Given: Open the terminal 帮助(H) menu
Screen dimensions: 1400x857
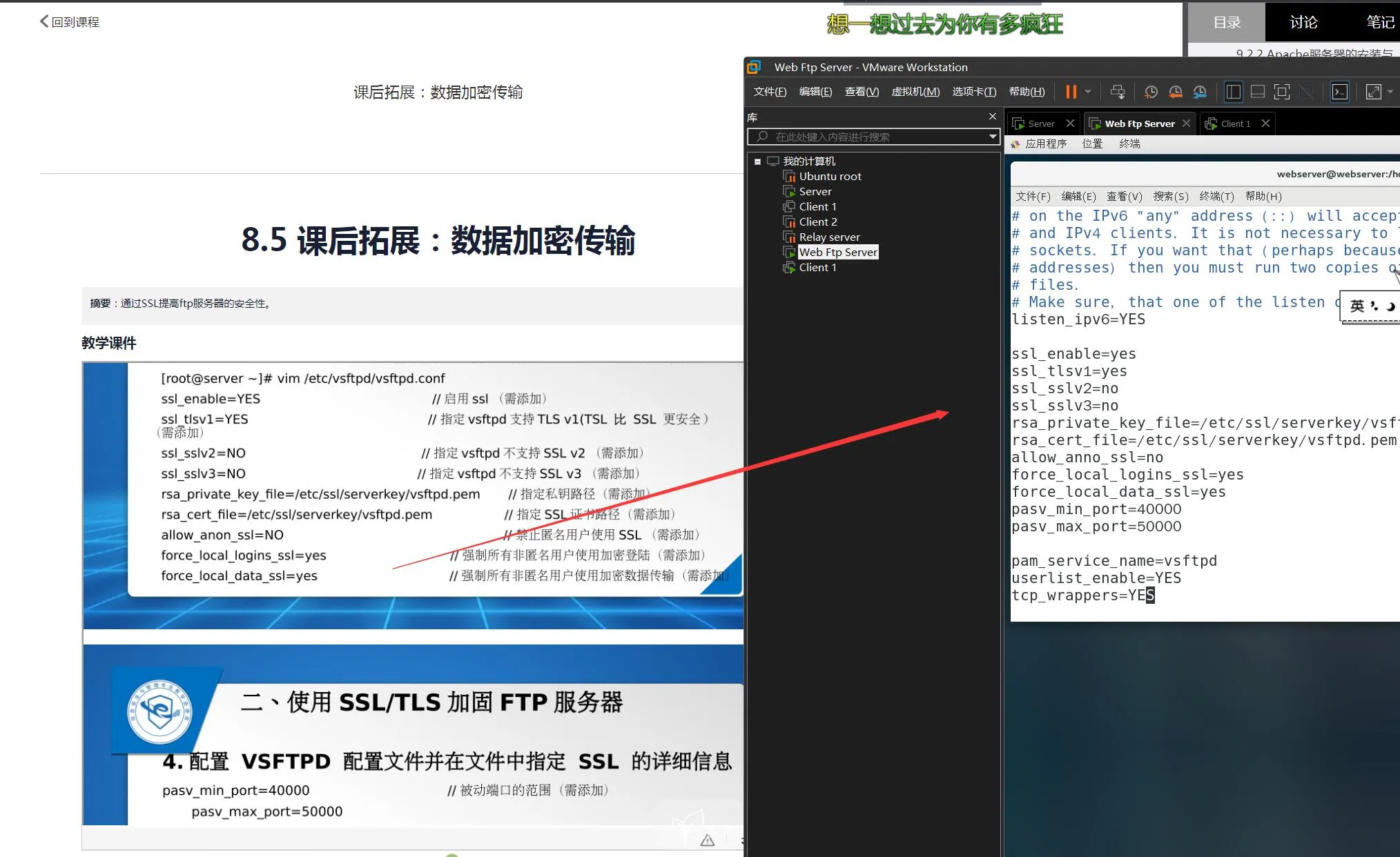Looking at the screenshot, I should pos(1263,197).
